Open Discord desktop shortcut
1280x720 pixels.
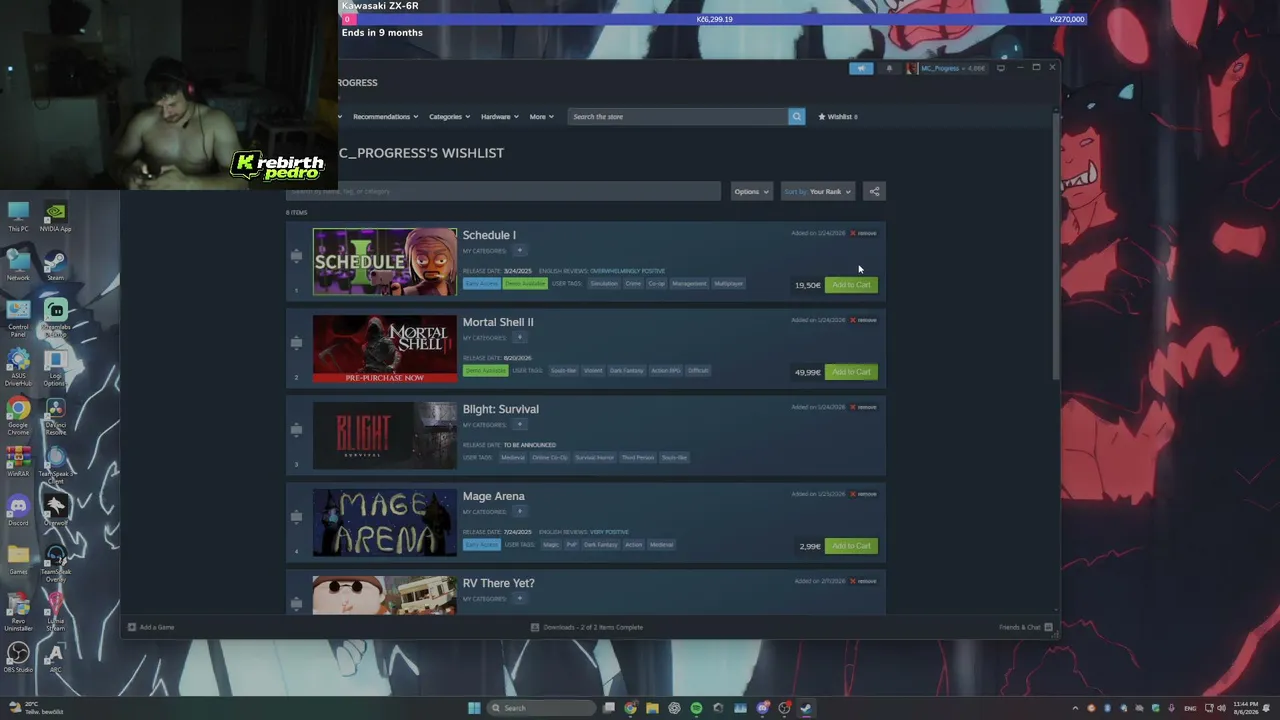(x=18, y=510)
